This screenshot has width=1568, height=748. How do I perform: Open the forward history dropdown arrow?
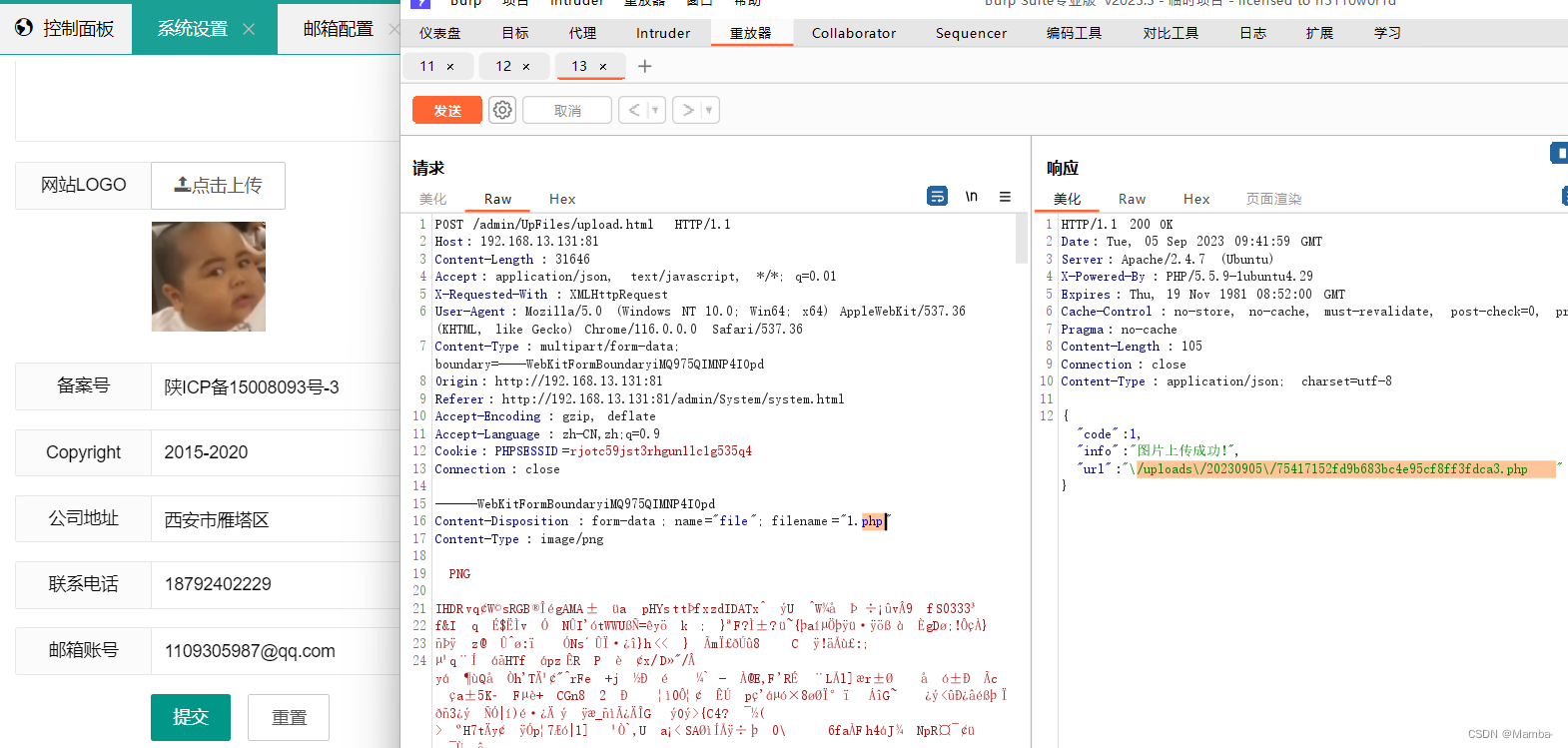[x=709, y=110]
